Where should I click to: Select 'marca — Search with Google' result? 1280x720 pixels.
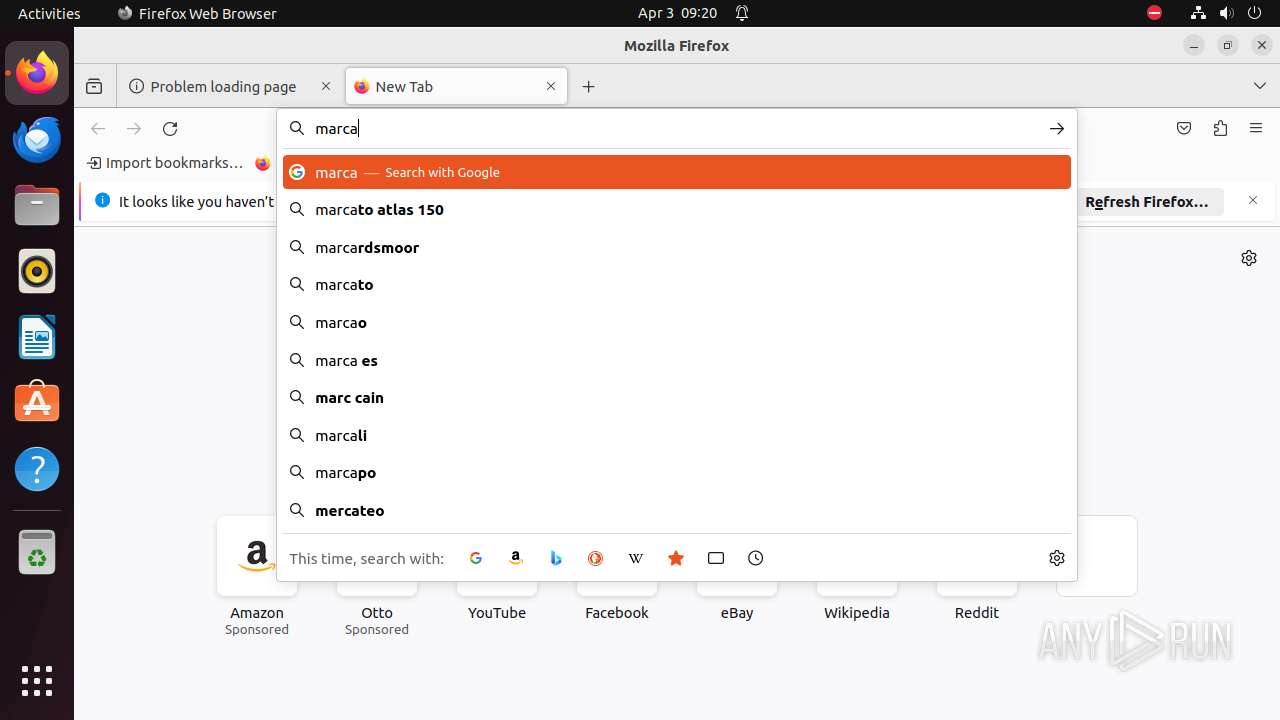(677, 172)
